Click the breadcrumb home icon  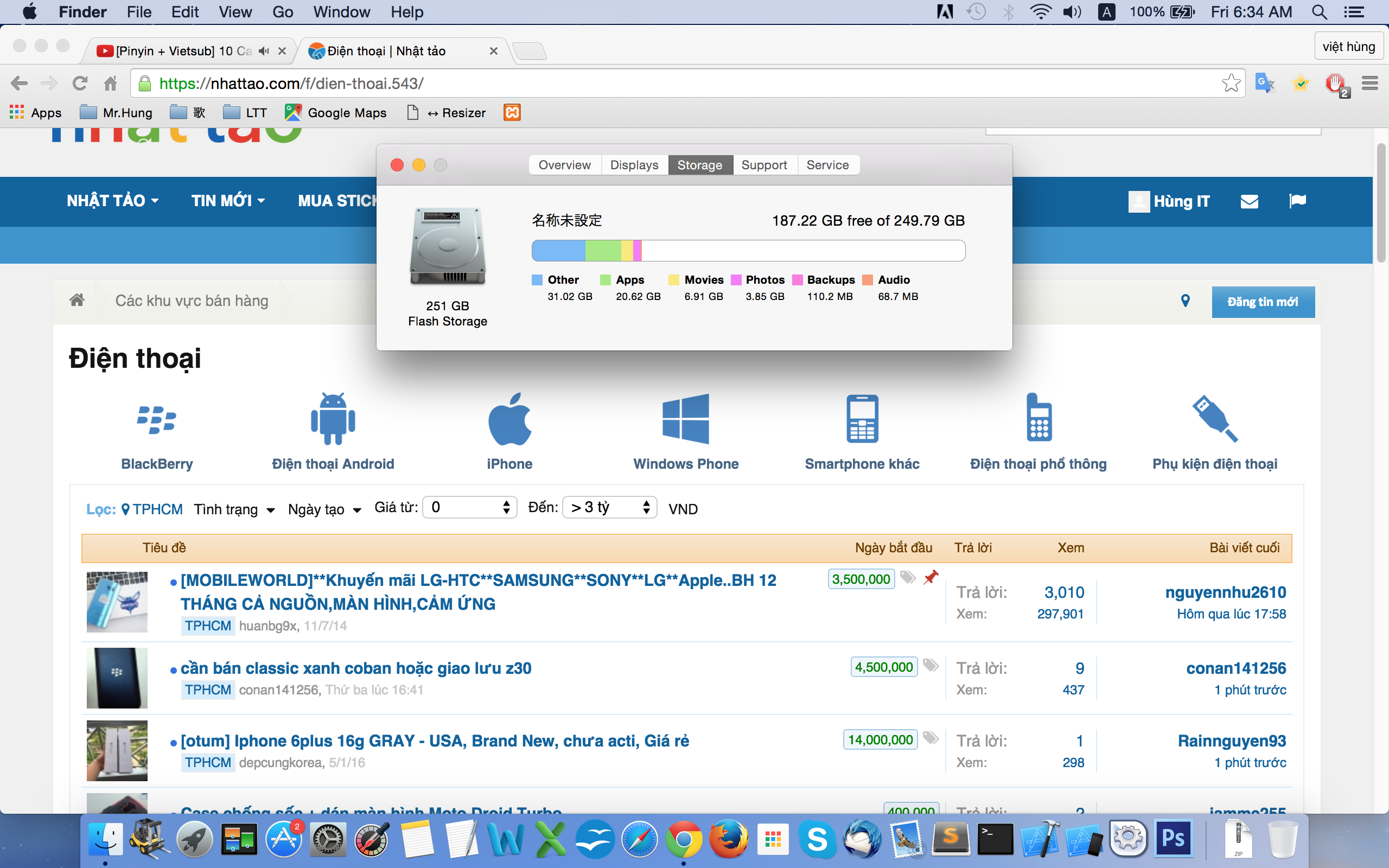click(77, 300)
